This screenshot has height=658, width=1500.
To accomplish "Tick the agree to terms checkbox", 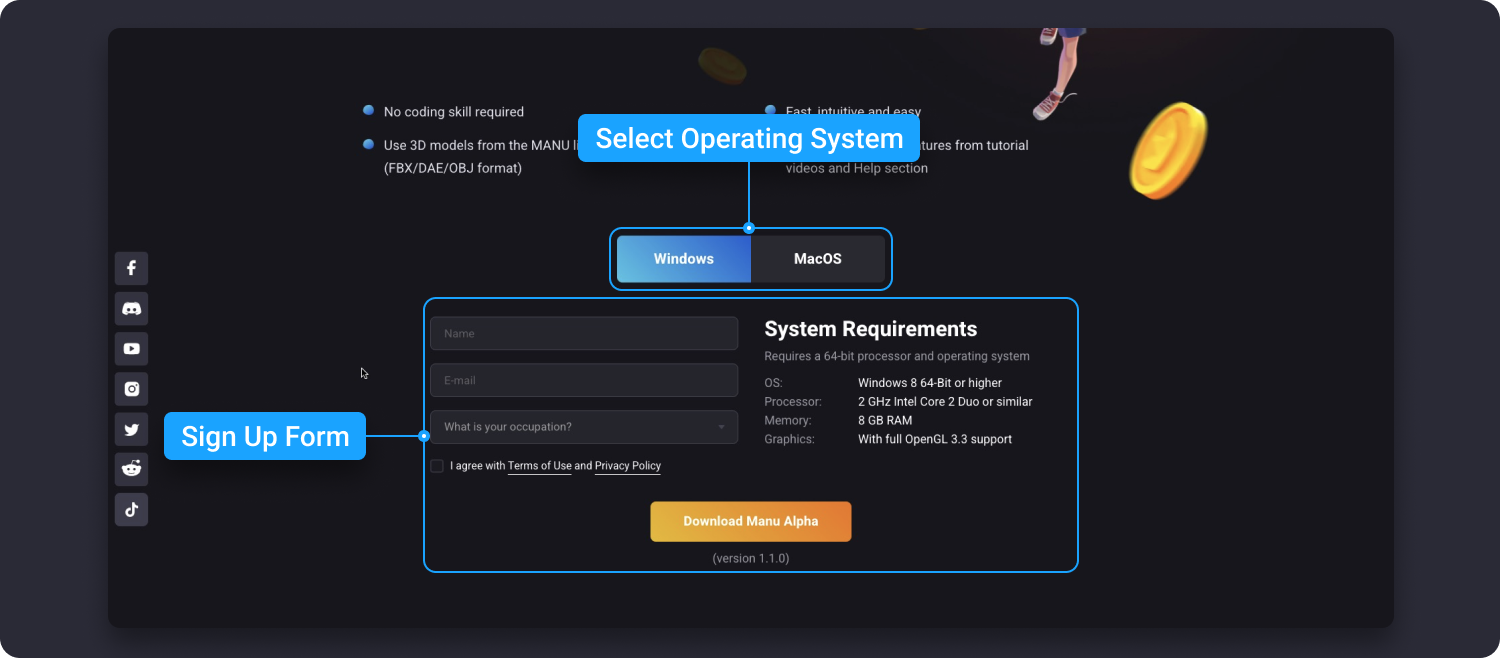I will pyautogui.click(x=437, y=466).
